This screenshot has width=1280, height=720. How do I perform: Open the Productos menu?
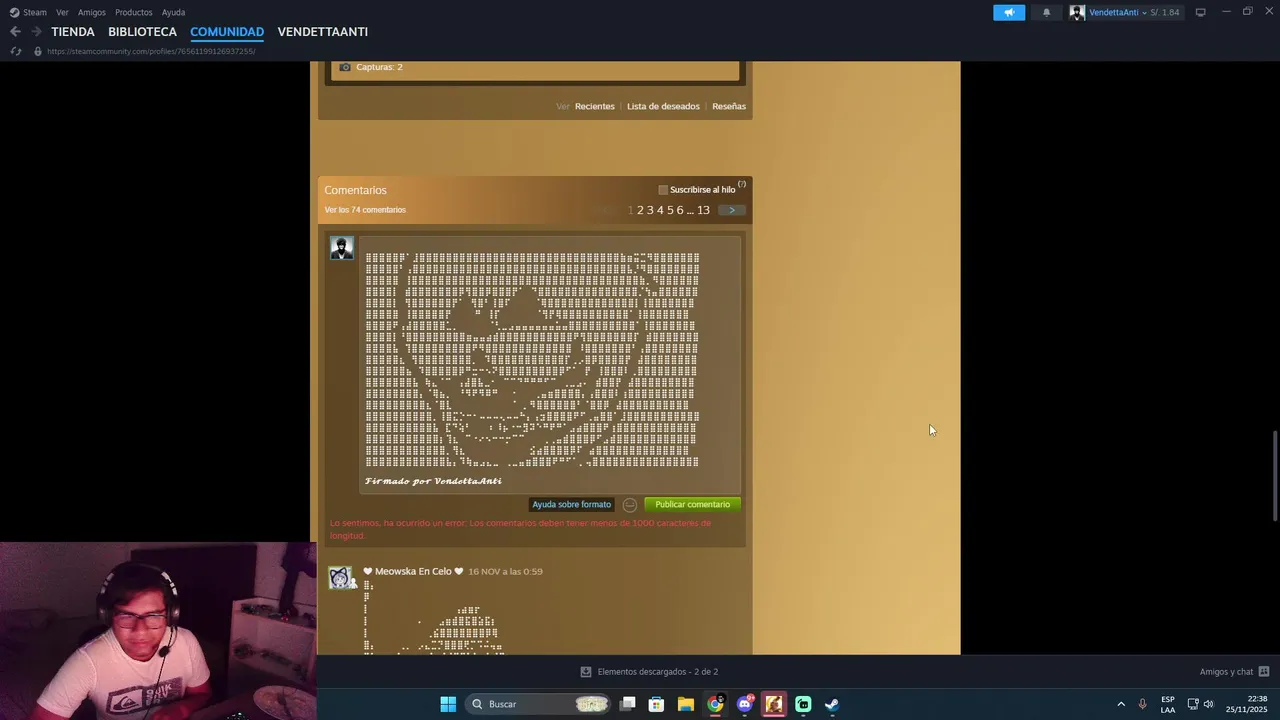point(133,12)
